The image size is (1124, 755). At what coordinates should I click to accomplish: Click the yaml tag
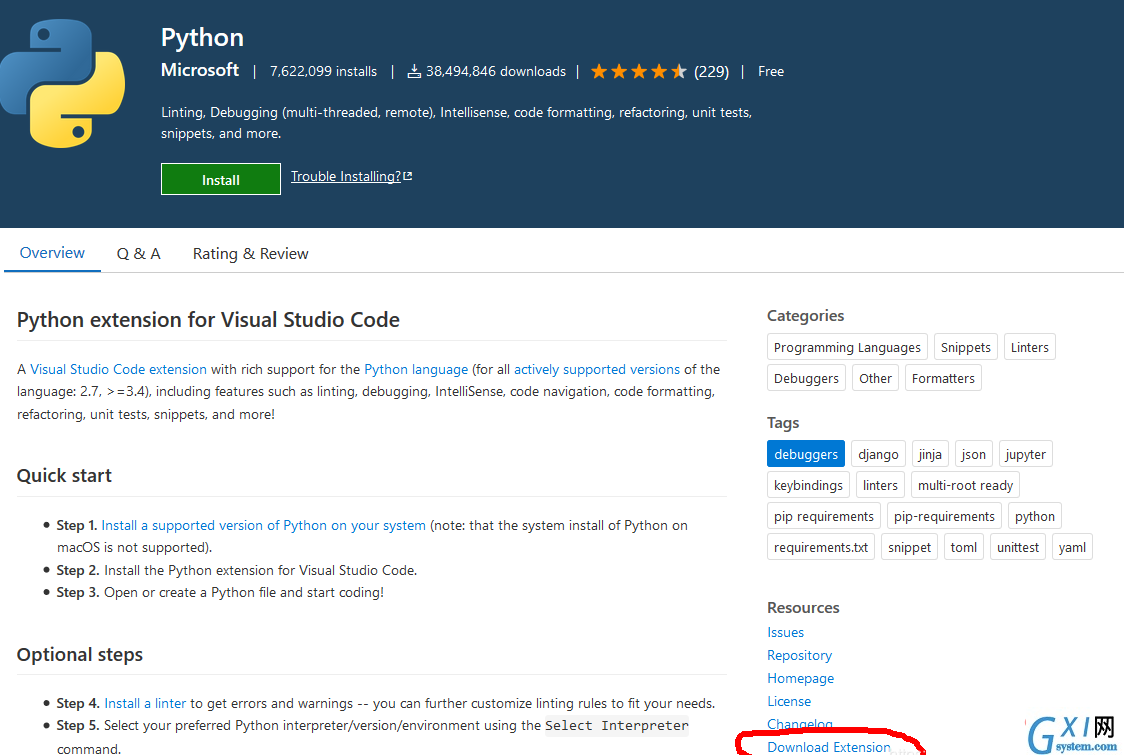[1072, 547]
